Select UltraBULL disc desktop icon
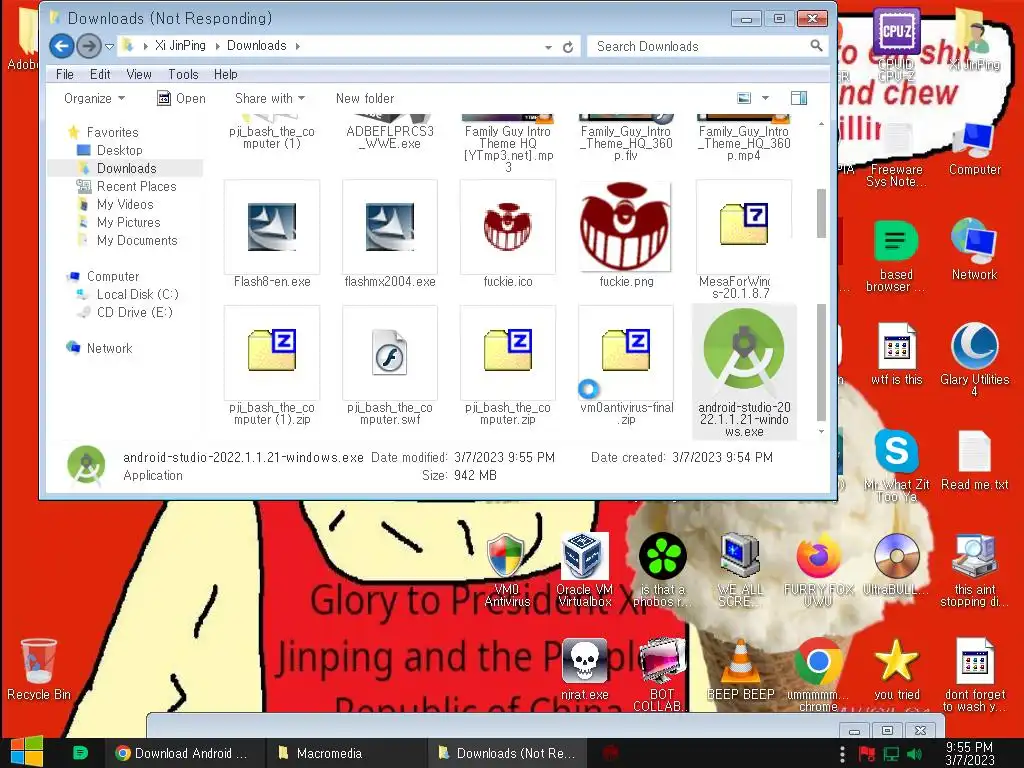The width and height of the screenshot is (1024, 768). [x=897, y=565]
